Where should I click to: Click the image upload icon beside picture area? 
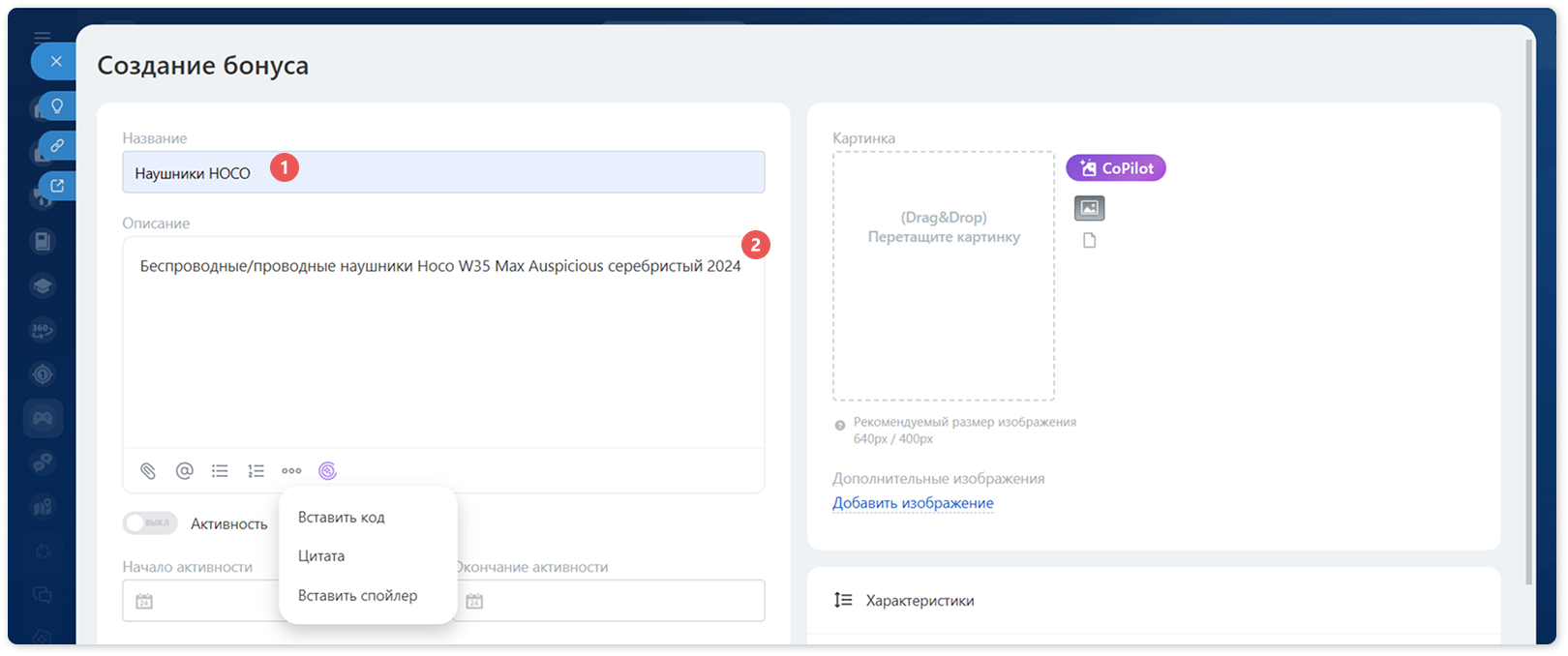click(1090, 208)
